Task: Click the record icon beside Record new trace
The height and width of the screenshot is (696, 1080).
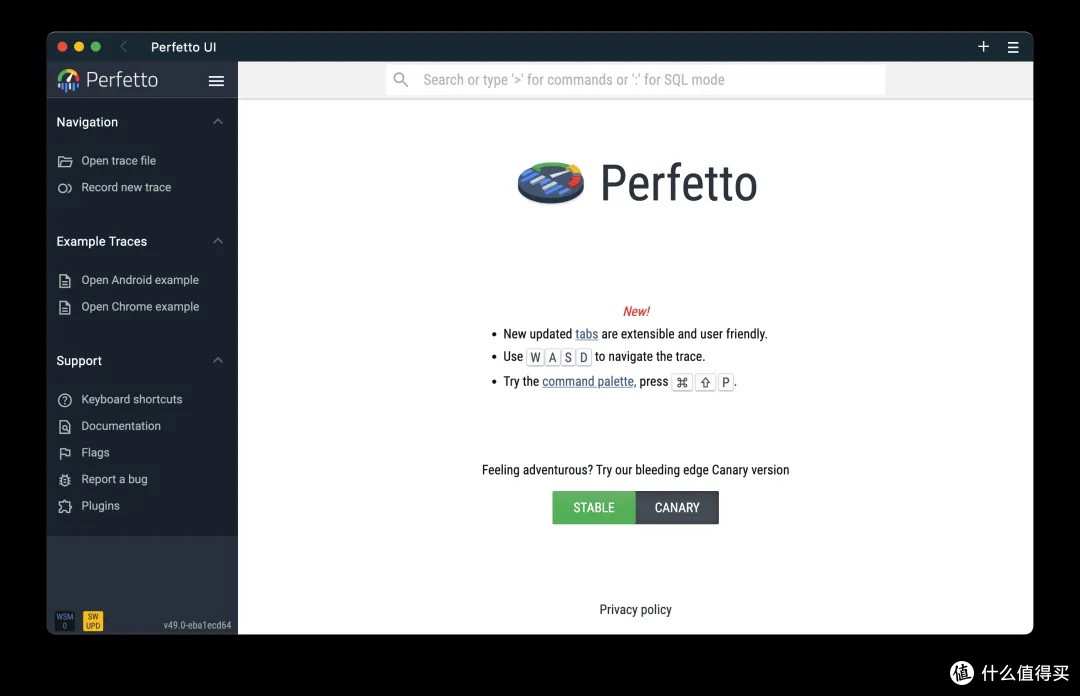Action: (65, 188)
